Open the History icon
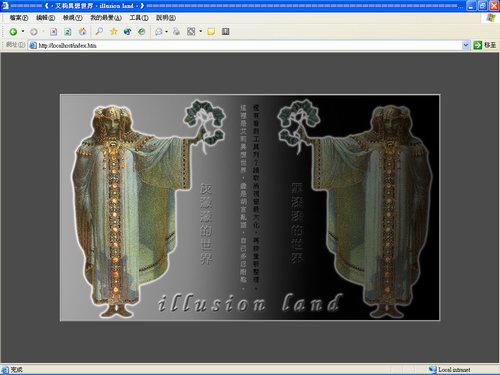Viewport: 500px width, 375px height. (142, 32)
